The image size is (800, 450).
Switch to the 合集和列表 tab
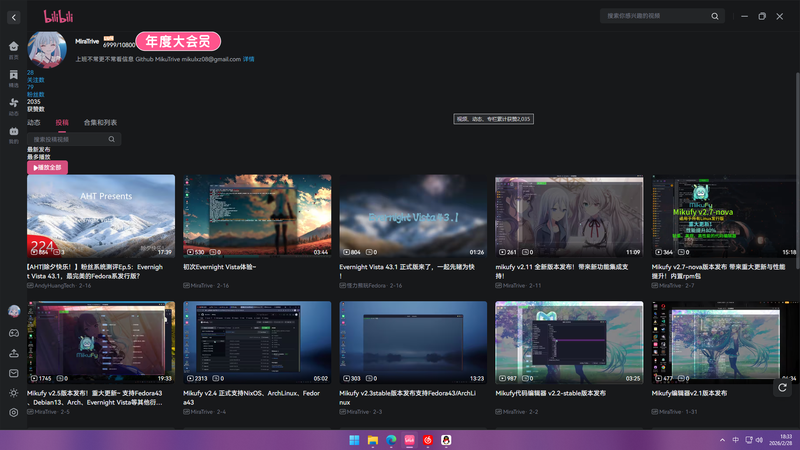(100, 122)
